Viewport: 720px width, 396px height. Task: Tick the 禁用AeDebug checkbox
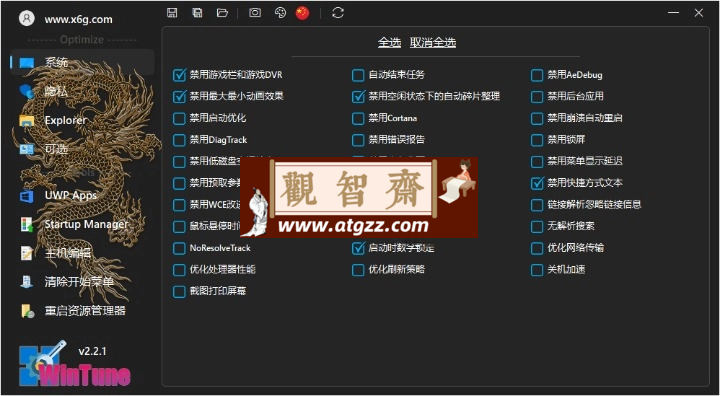(x=537, y=75)
